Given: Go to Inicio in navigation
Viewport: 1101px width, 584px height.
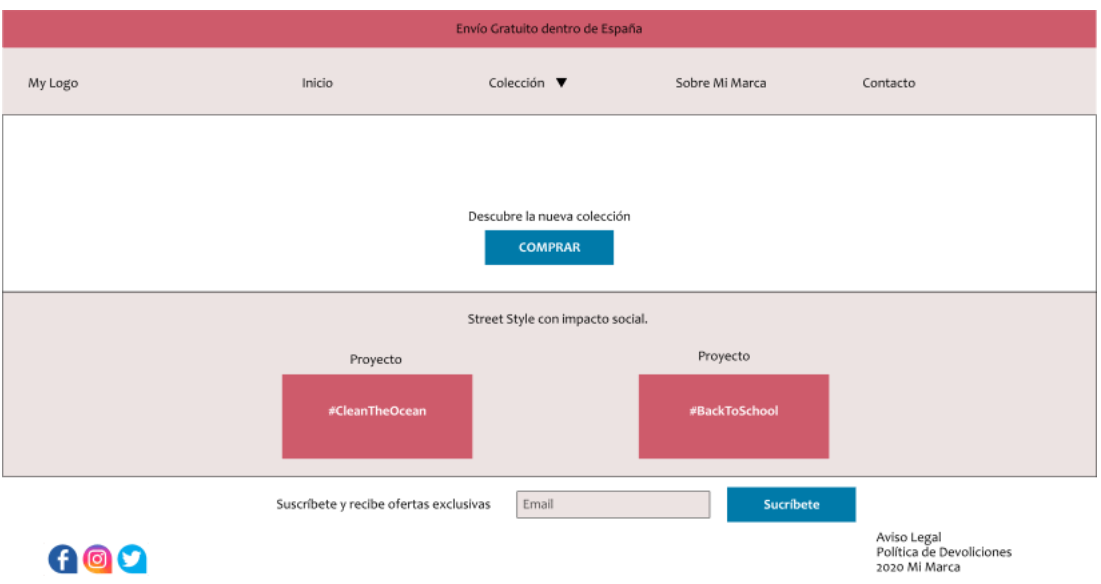Looking at the screenshot, I should click(x=317, y=83).
